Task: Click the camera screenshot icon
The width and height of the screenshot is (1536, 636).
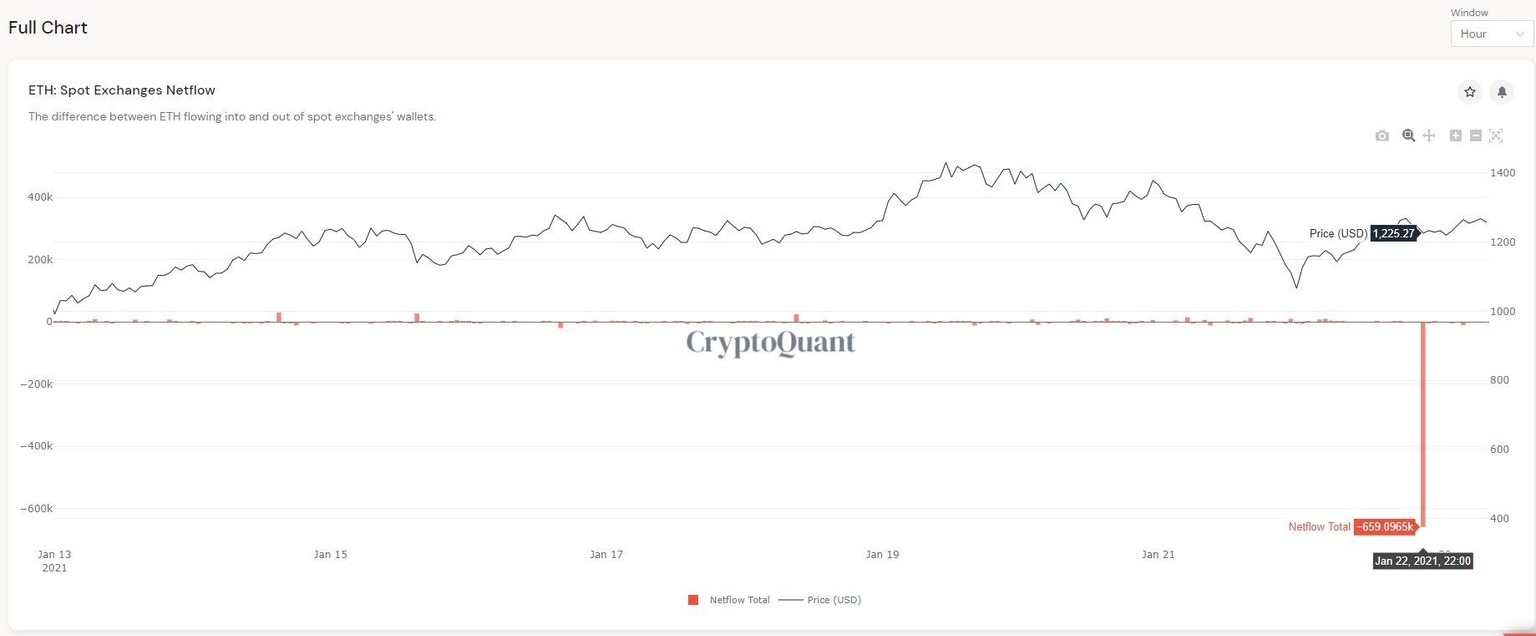Action: (1382, 135)
